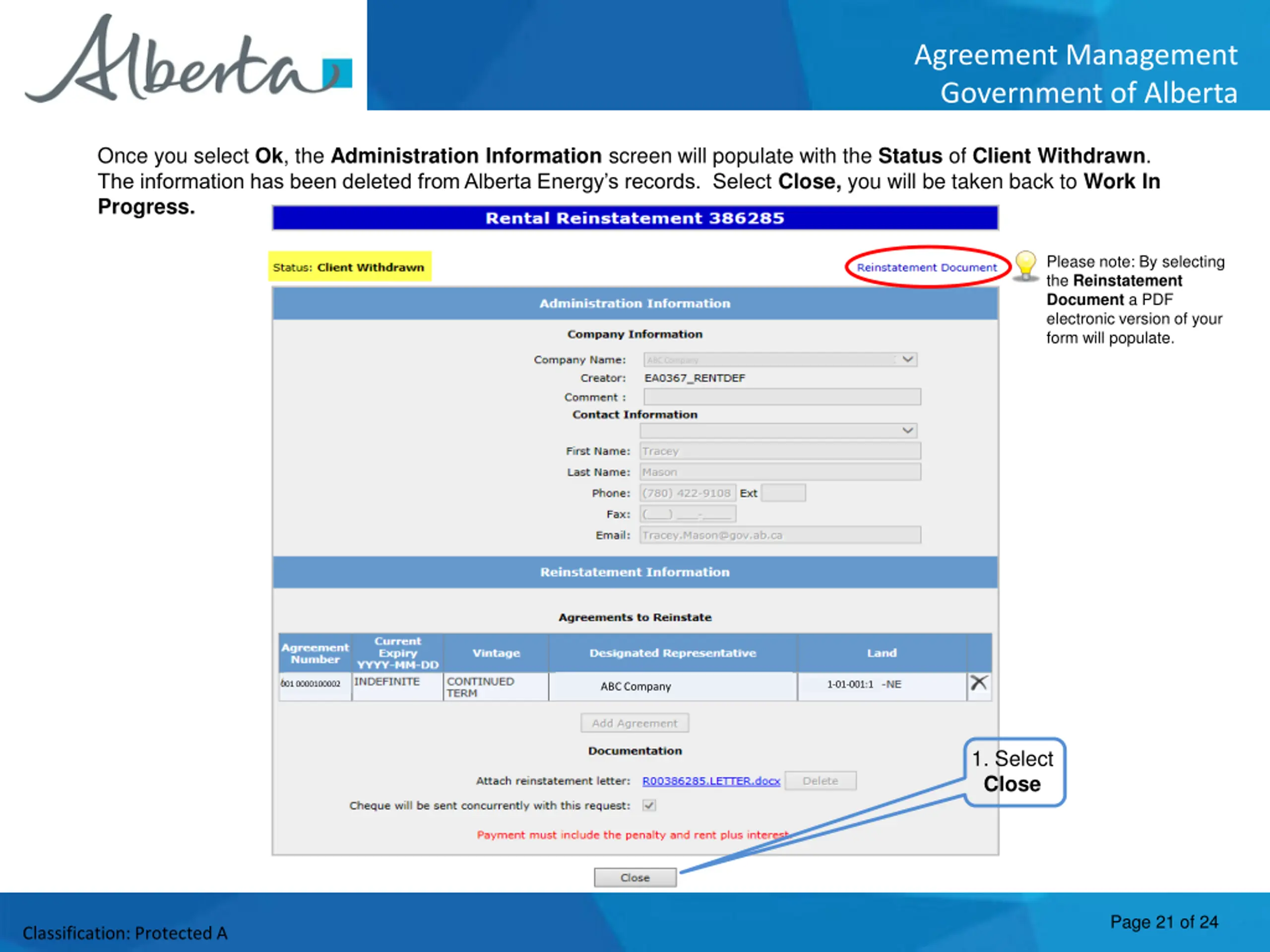Image resolution: width=1270 pixels, height=952 pixels.
Task: Click the Agreements to Reinstate heading
Action: click(635, 617)
